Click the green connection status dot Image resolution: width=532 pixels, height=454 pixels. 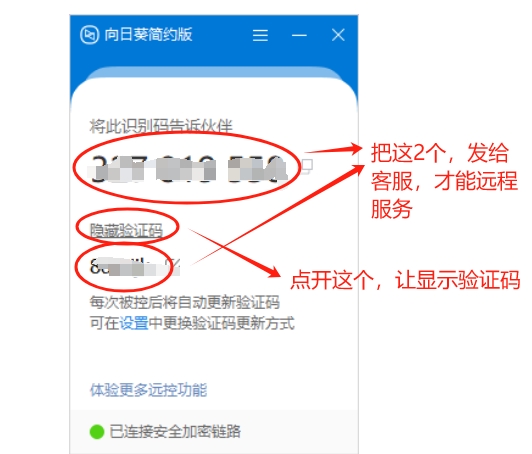pyautogui.click(x=97, y=432)
